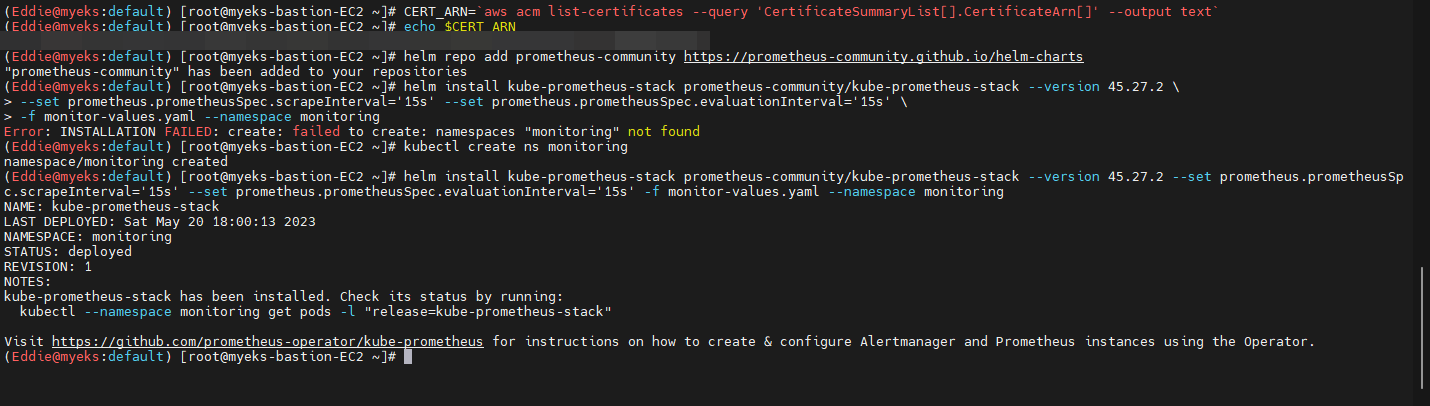This screenshot has height=406, width=1430.
Task: Click the 'kubectl create ns monitoring' command
Action: click(x=516, y=147)
